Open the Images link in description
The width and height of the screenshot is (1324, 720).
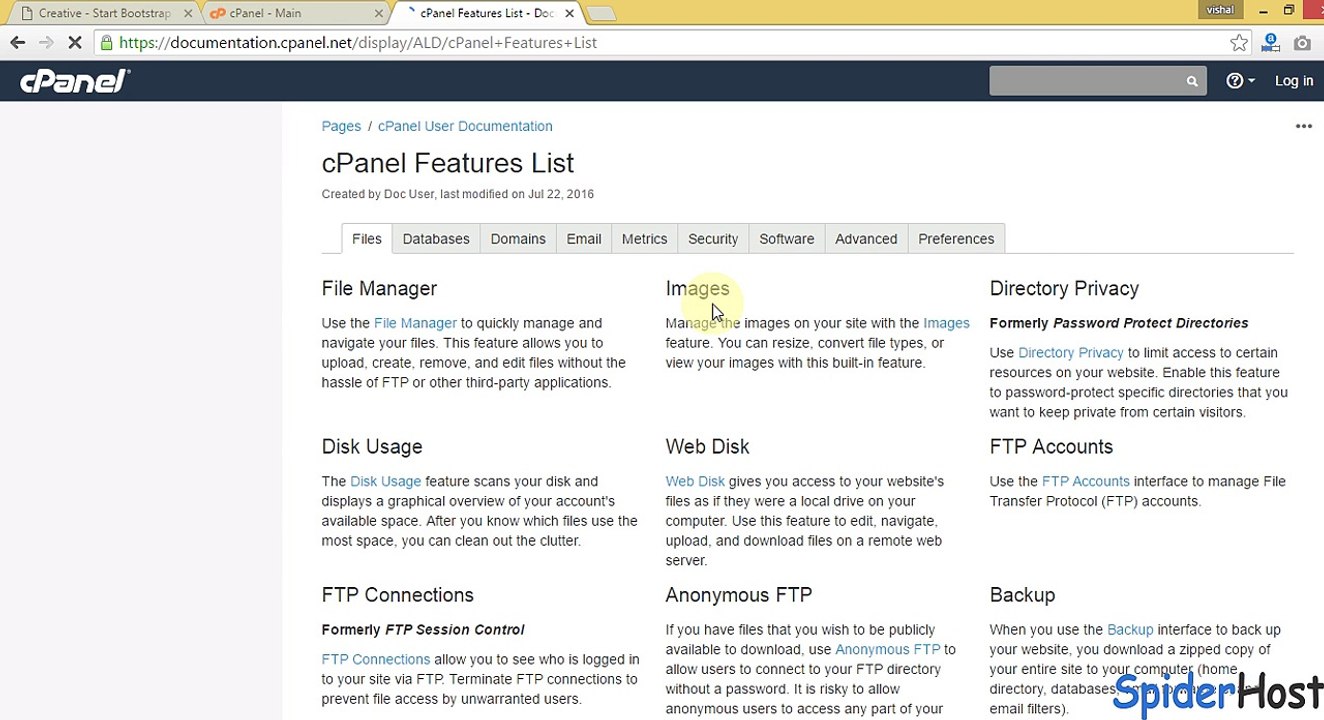click(946, 323)
